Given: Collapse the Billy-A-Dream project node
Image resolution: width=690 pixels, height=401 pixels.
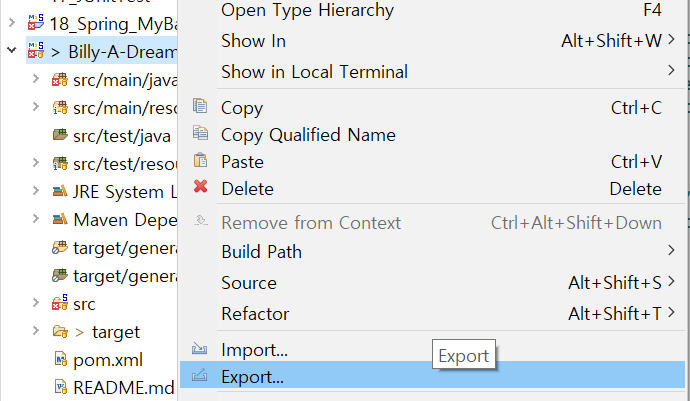Looking at the screenshot, I should point(12,50).
